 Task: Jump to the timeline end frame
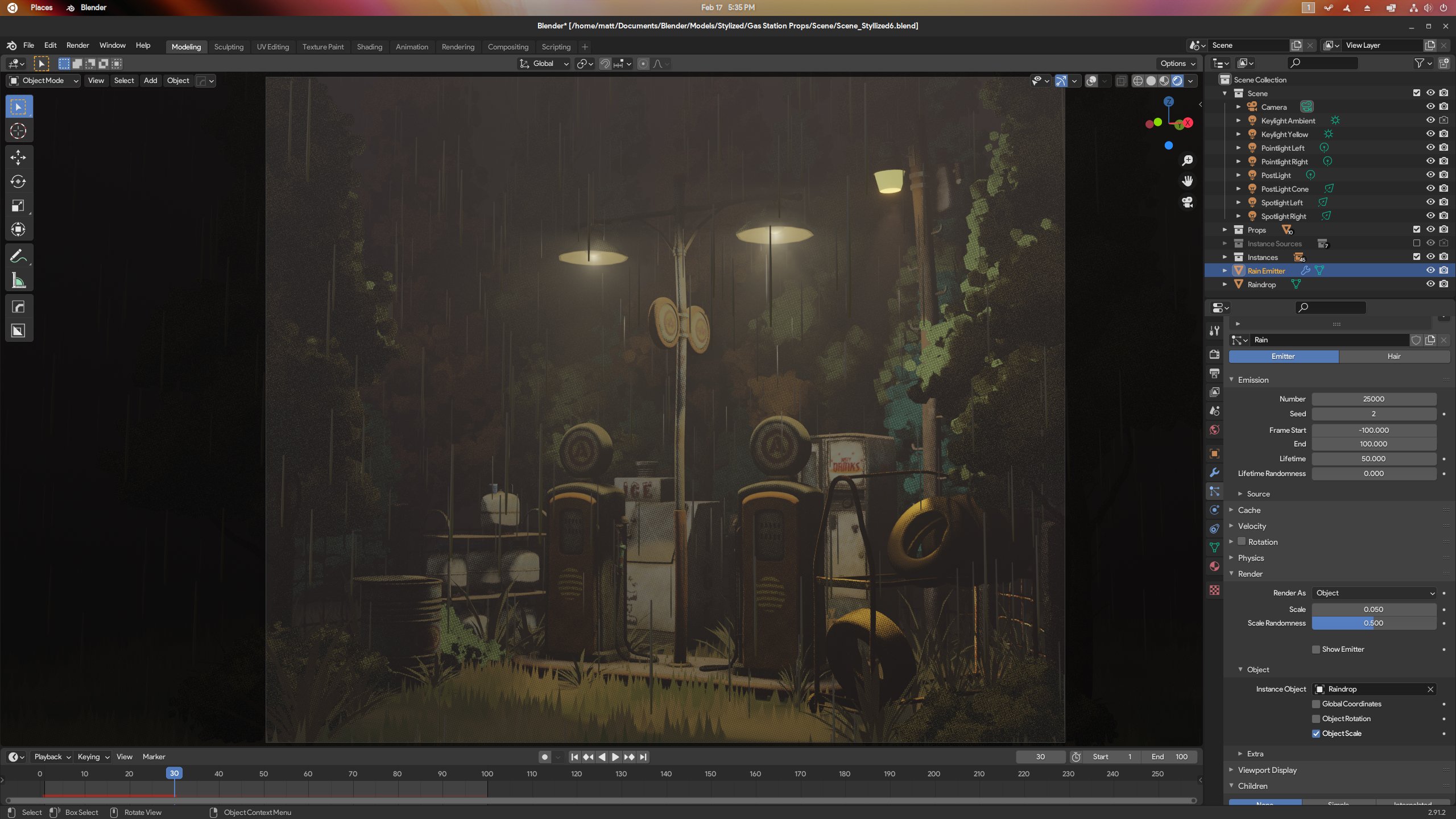coord(643,757)
